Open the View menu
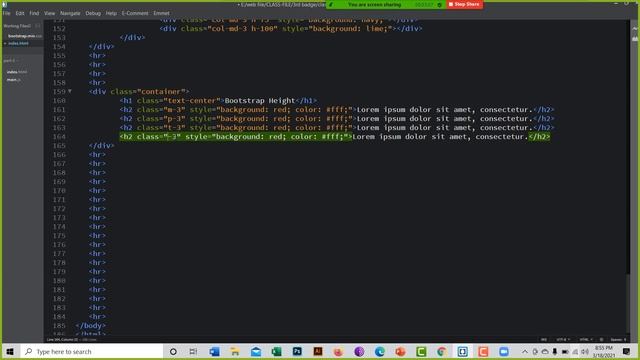 tap(49, 13)
